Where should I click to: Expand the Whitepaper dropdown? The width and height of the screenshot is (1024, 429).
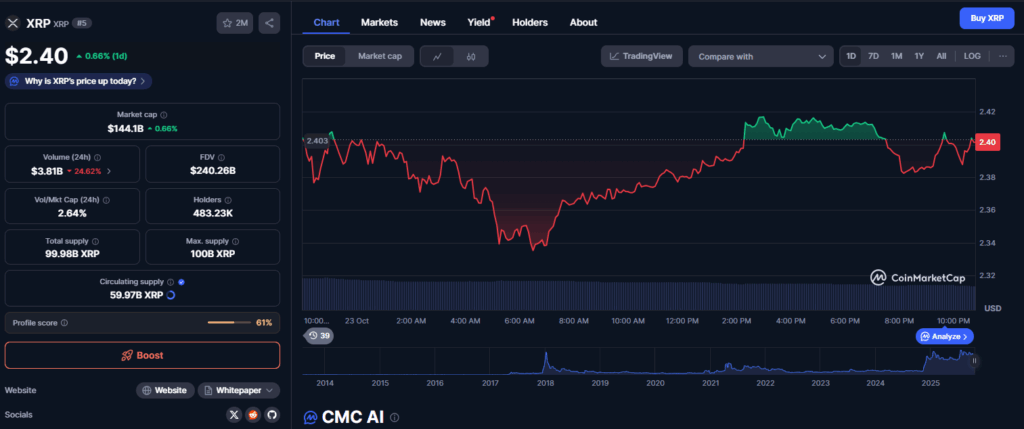[239, 390]
